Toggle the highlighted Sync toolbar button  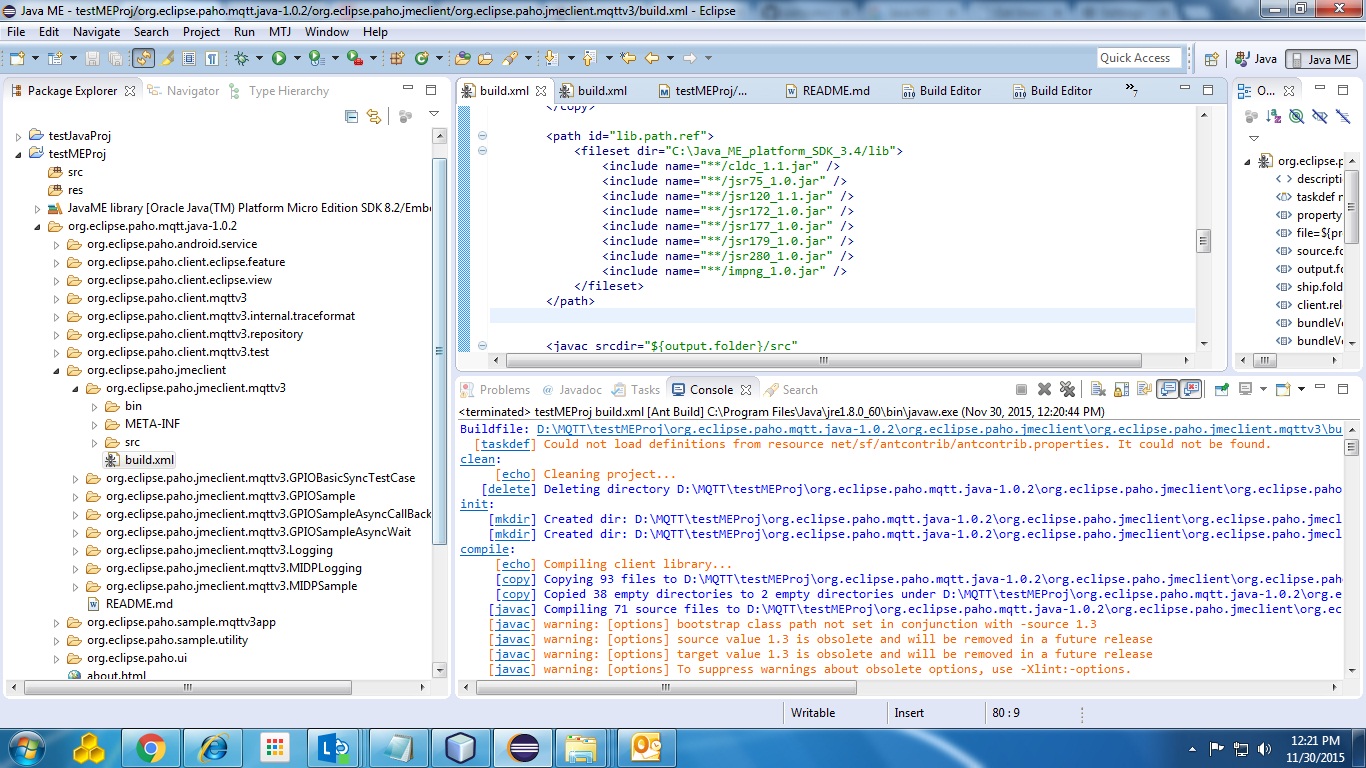point(143,58)
